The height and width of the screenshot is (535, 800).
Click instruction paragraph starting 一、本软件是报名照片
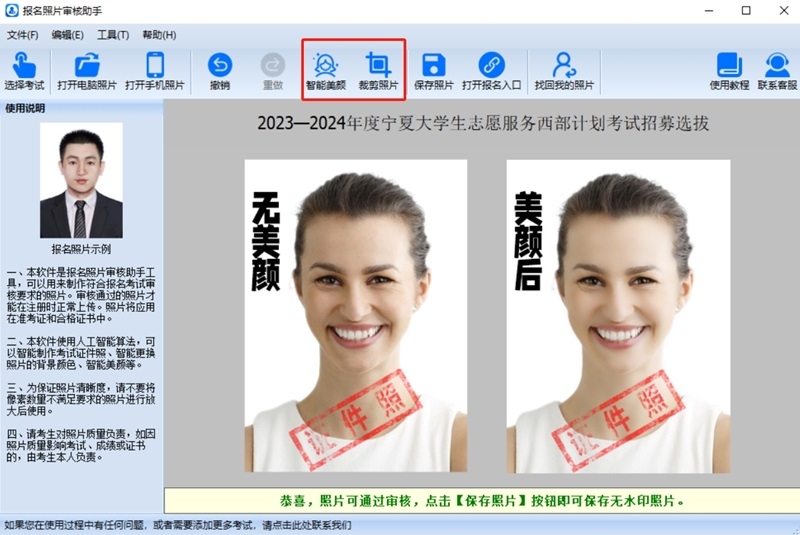[81, 295]
